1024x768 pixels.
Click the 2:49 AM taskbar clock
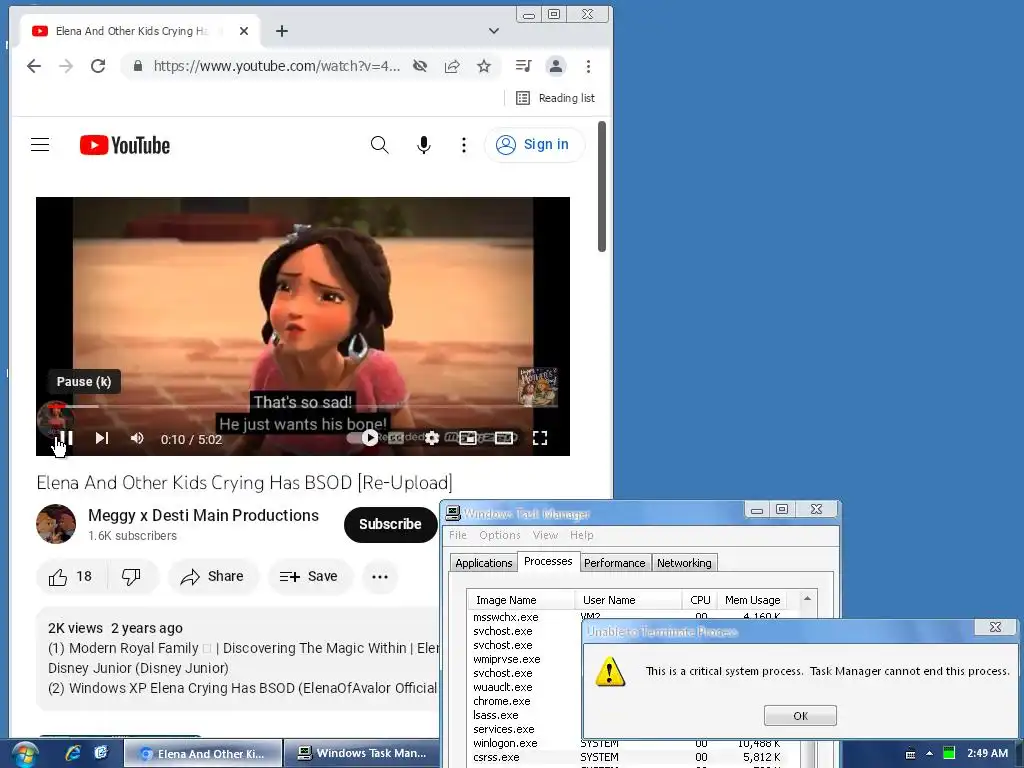tap(987, 753)
